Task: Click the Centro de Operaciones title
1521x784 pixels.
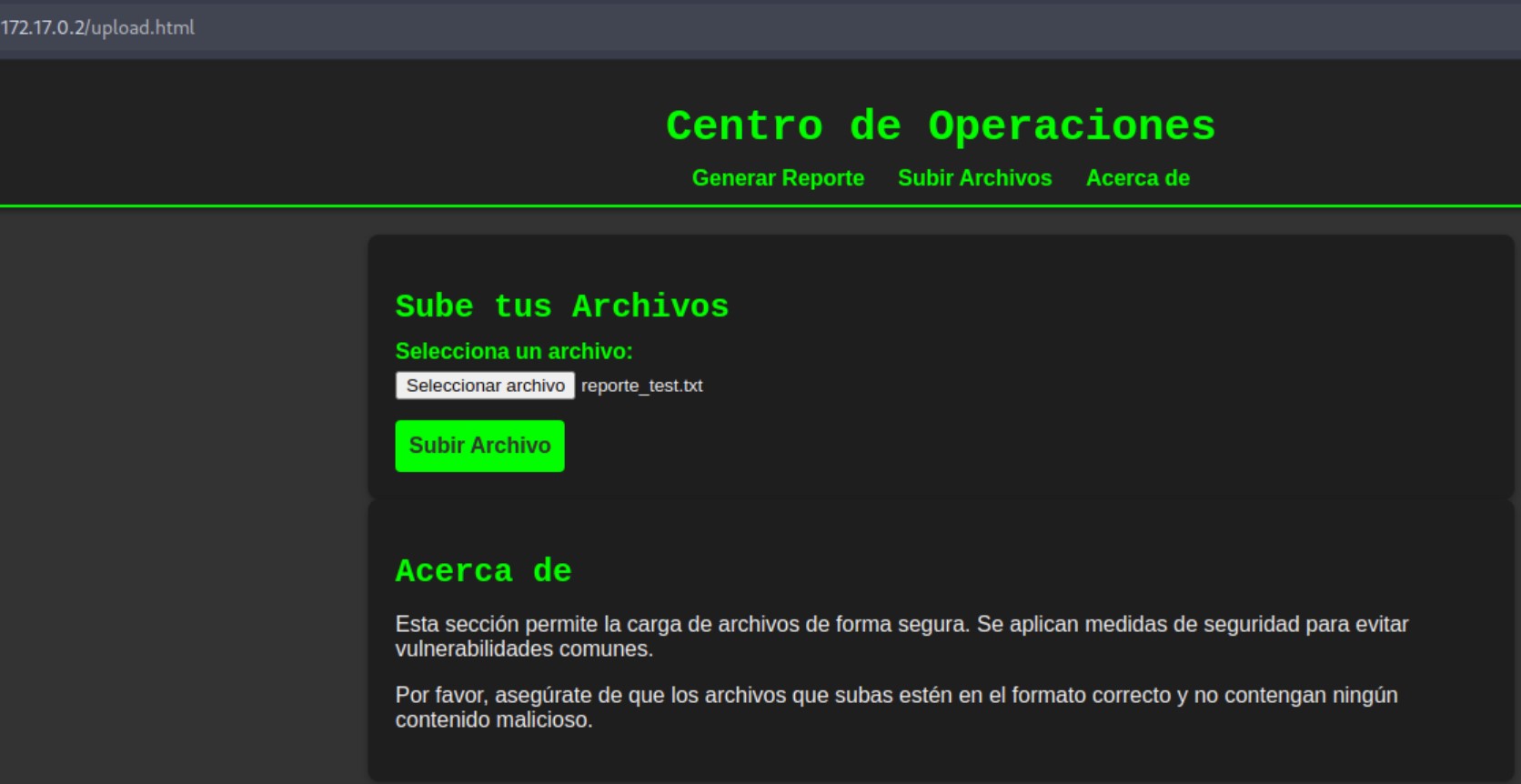Action: [941, 126]
